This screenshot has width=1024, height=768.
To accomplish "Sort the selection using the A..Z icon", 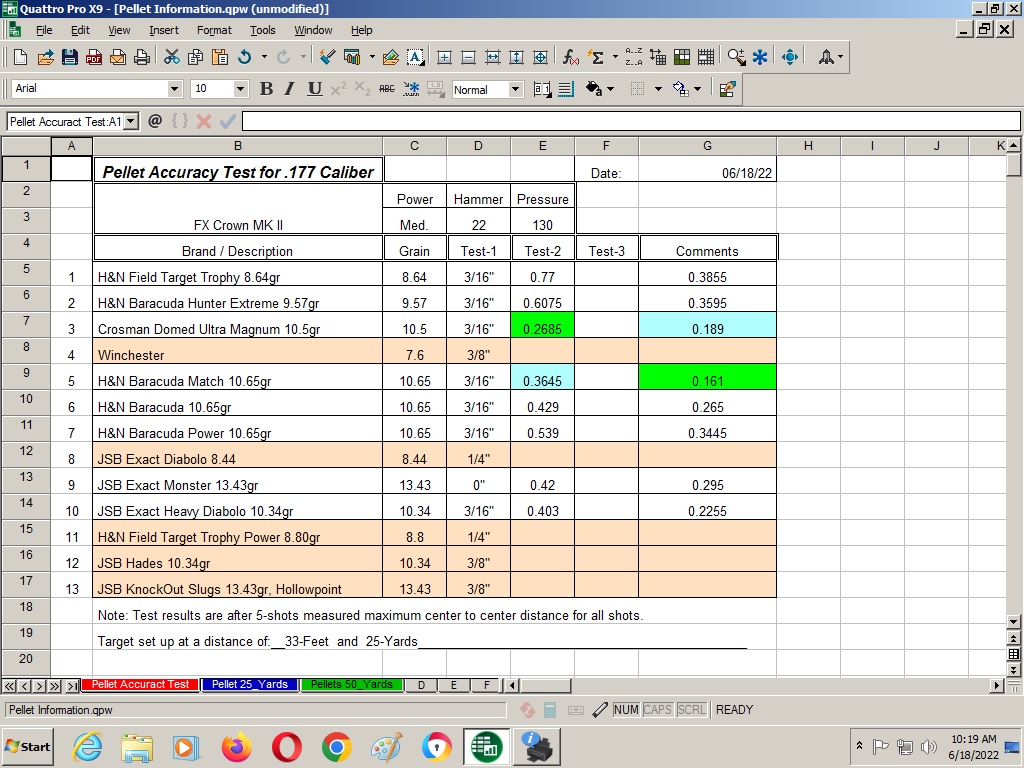I will 633,57.
